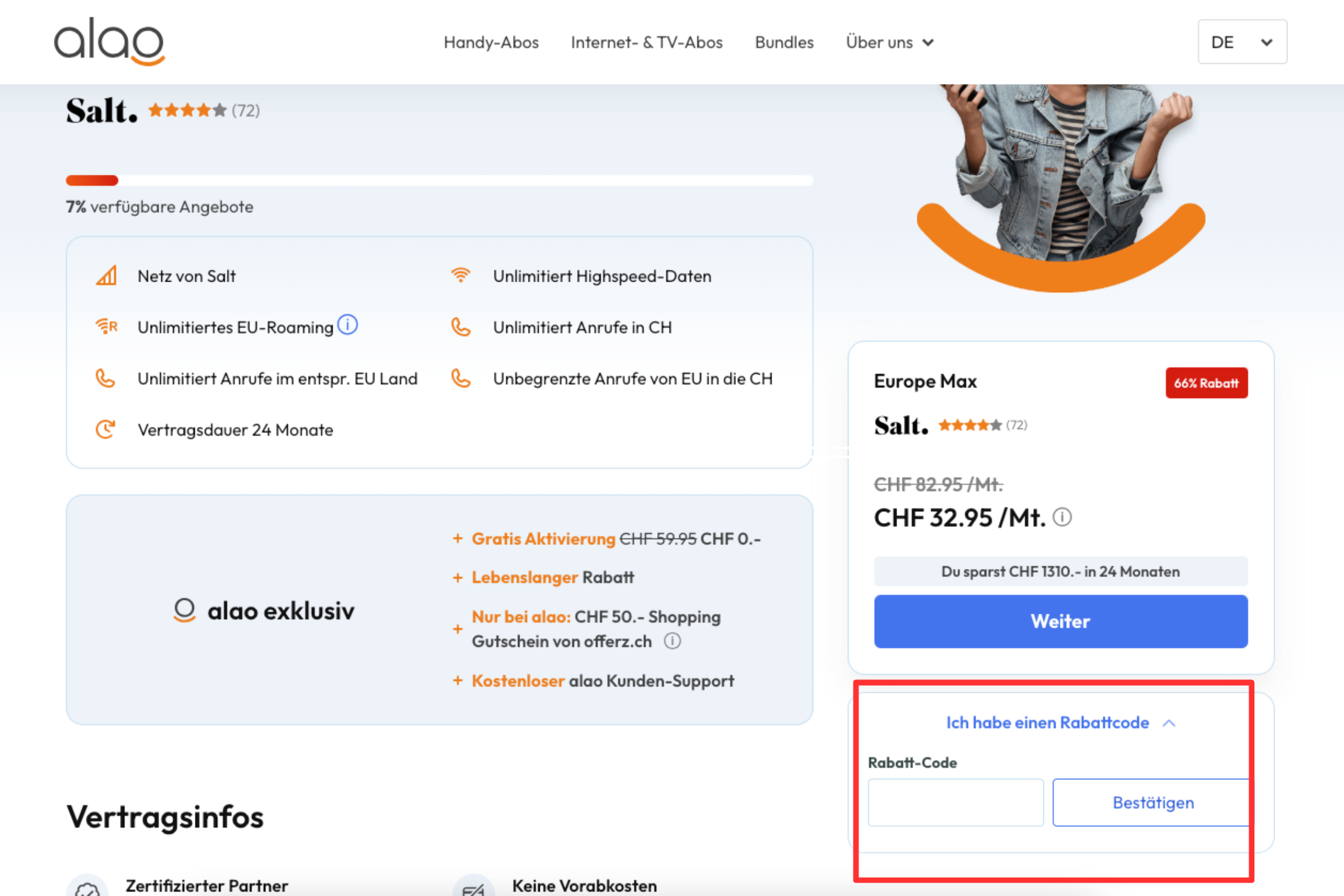Screen dimensions: 1344x896
Task: Click the phone icon for Anrufe in CH
Action: (460, 327)
